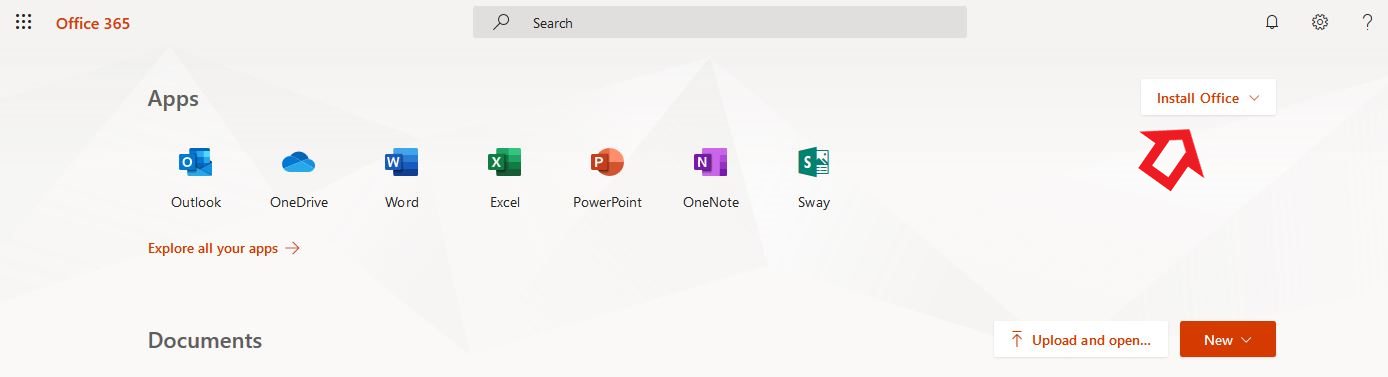
Task: Open the PowerPoint app icon
Action: [x=607, y=162]
